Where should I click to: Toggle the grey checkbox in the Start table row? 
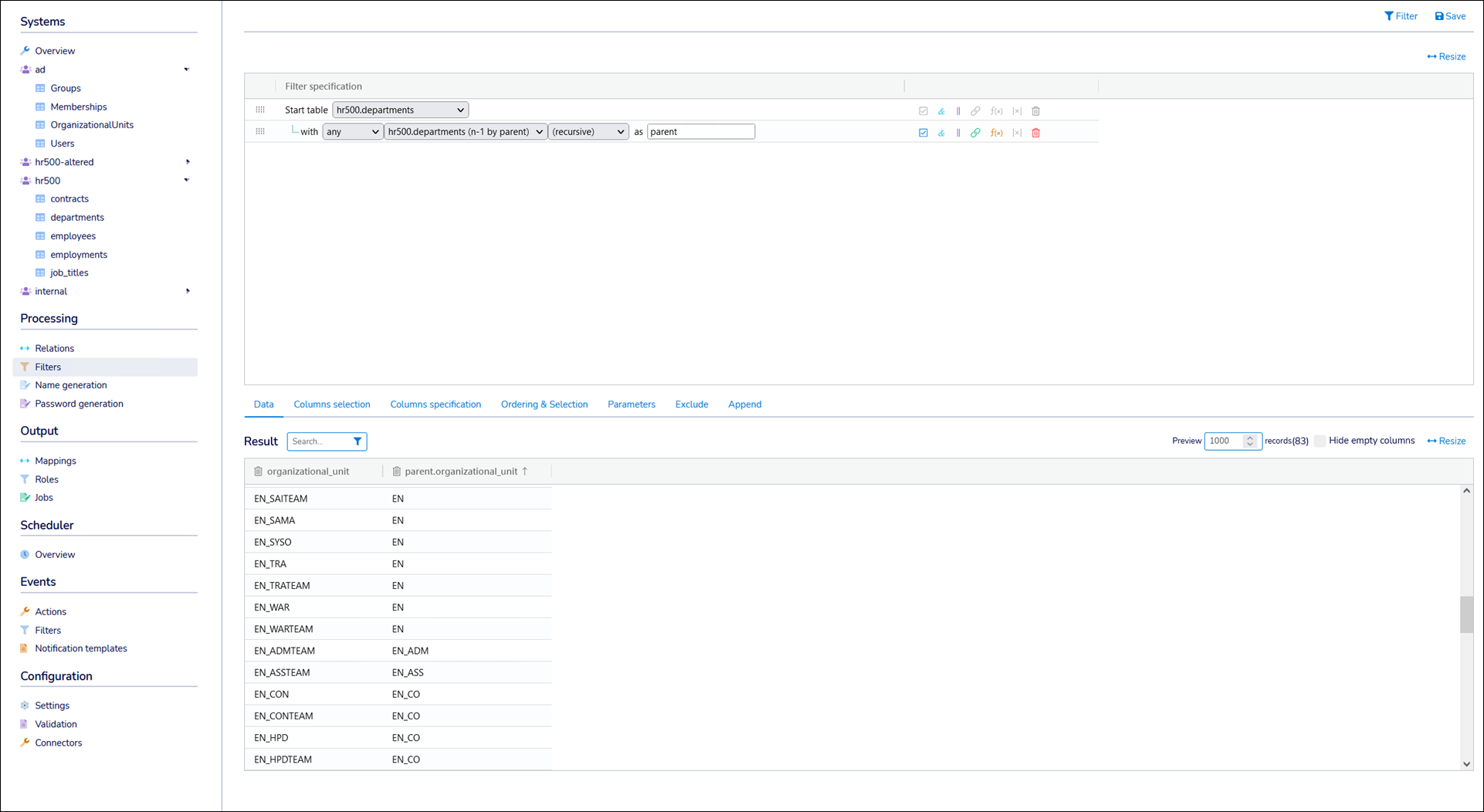923,111
